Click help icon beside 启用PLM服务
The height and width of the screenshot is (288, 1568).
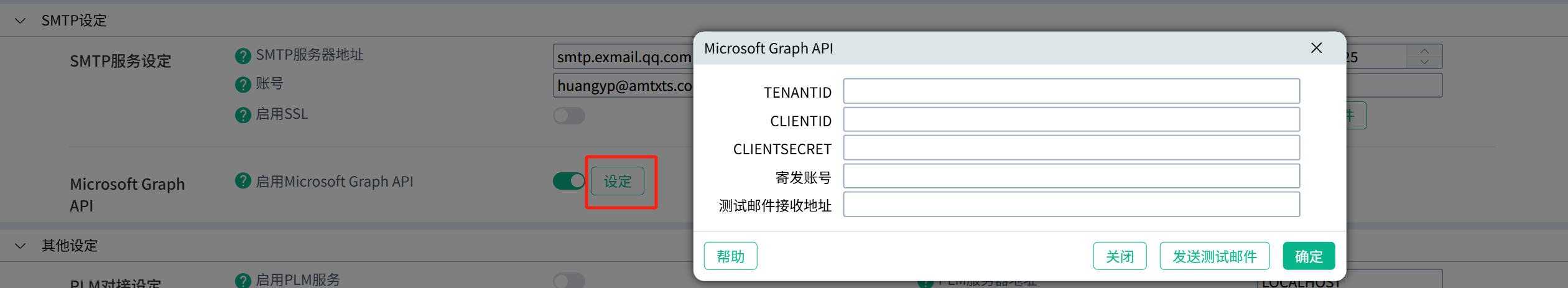click(243, 281)
